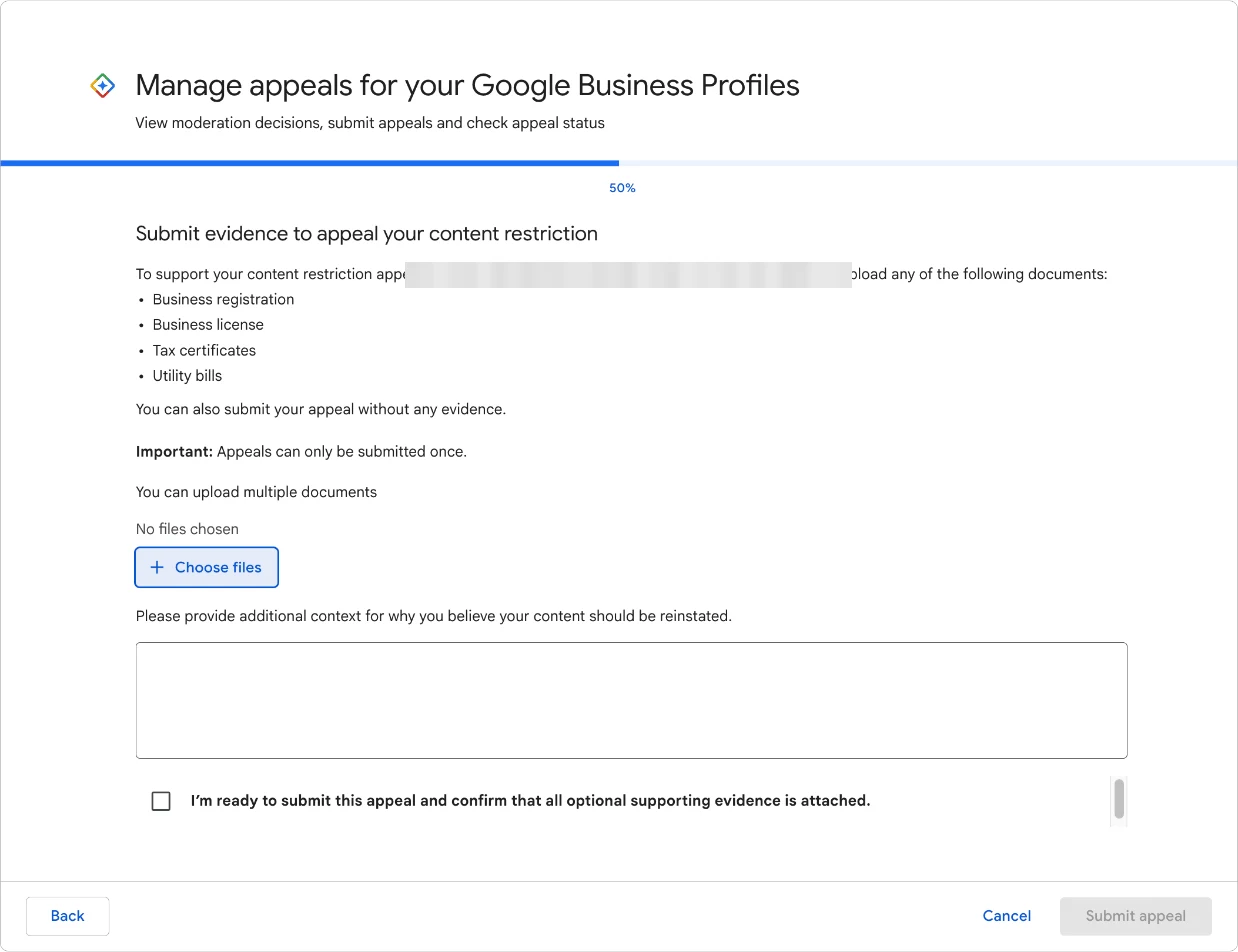The height and width of the screenshot is (952, 1238).
Task: Click the Submit appeal button
Action: [x=1136, y=916]
